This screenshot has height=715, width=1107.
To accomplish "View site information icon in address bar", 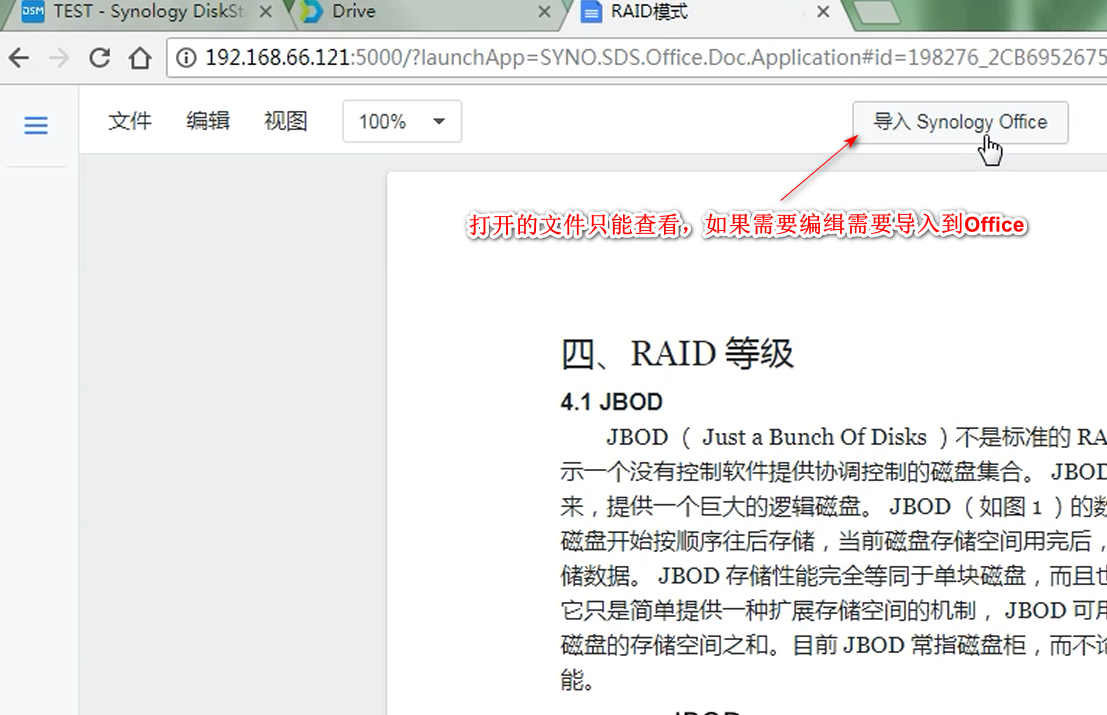I will pyautogui.click(x=187, y=57).
